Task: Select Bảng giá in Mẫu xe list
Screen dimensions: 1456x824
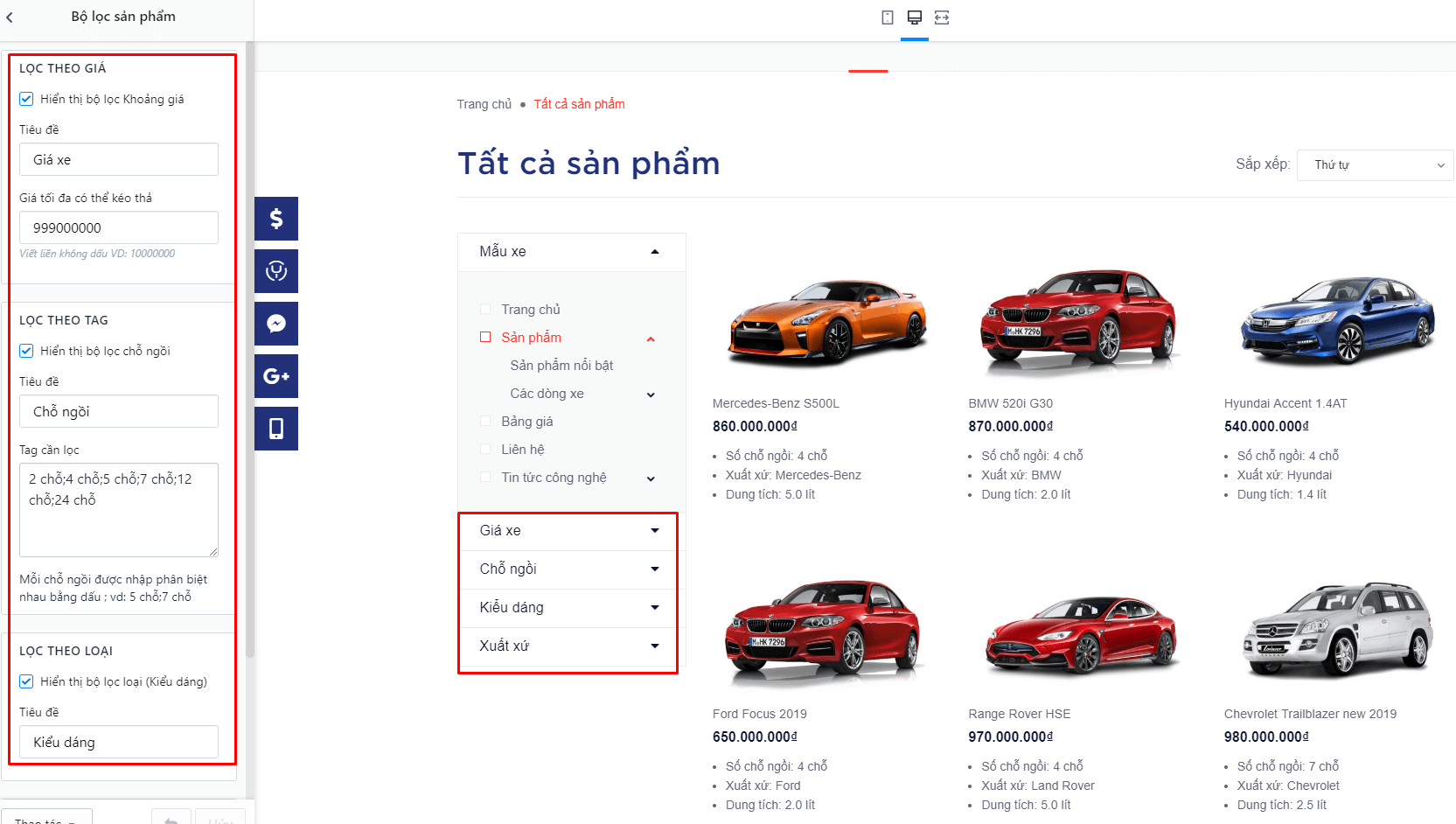Action: (526, 421)
